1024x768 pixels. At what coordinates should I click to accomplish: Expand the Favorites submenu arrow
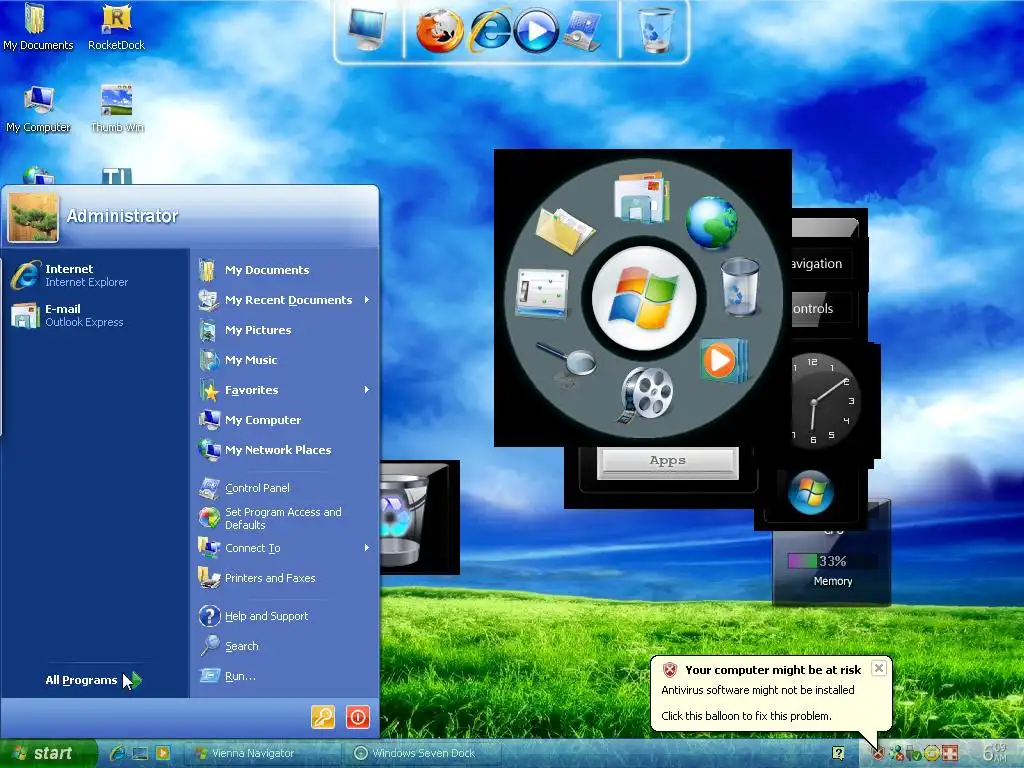[367, 389]
